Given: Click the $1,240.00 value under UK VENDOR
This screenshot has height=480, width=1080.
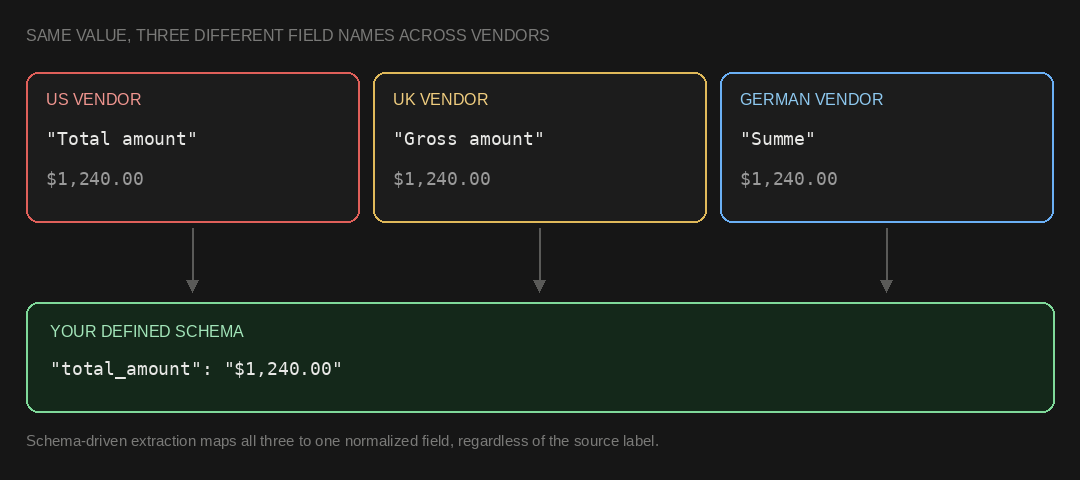Looking at the screenshot, I should point(442,179).
